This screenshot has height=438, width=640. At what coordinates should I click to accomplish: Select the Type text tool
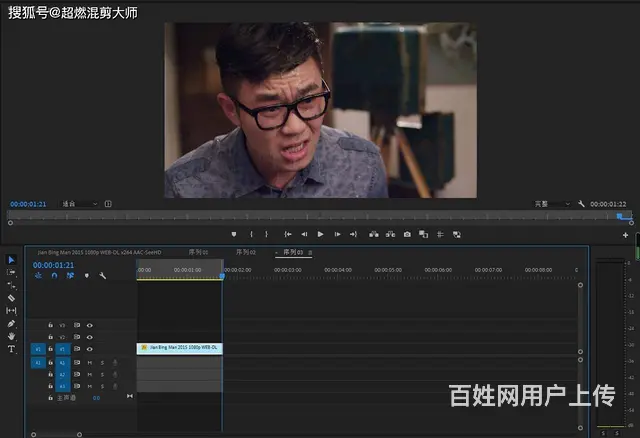tap(12, 350)
